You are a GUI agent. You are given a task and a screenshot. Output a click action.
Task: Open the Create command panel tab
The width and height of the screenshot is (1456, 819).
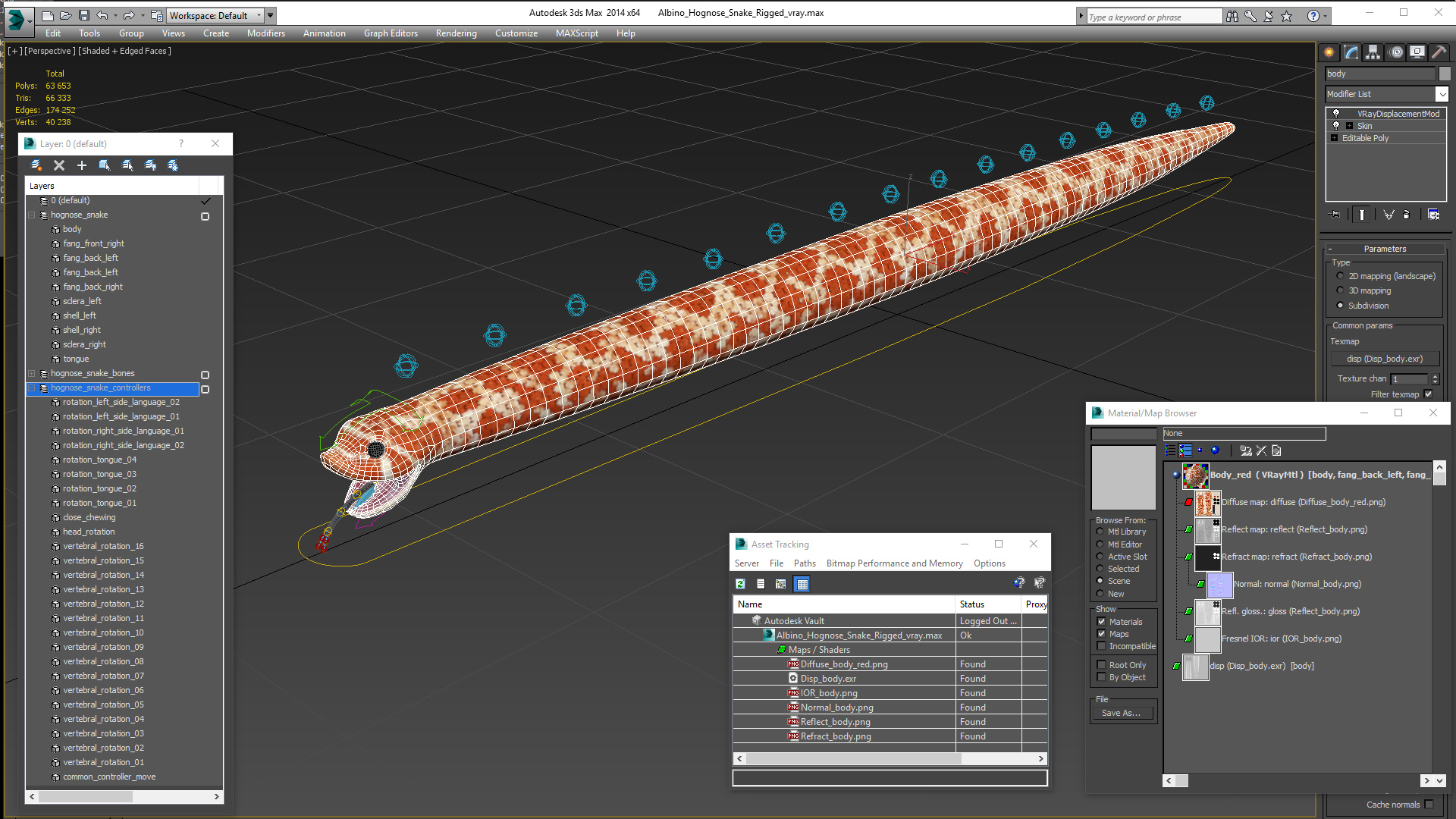pos(1329,52)
